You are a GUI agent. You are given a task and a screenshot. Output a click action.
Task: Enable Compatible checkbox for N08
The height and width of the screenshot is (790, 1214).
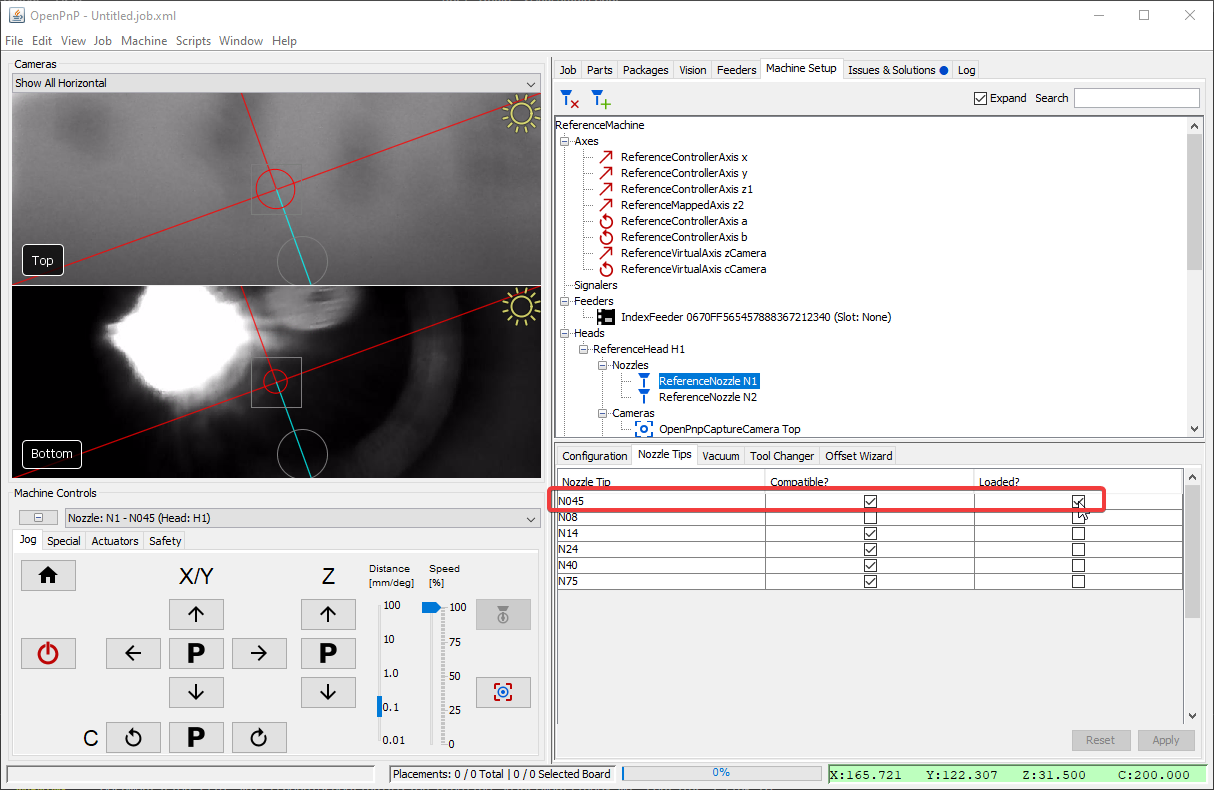pyautogui.click(x=870, y=517)
